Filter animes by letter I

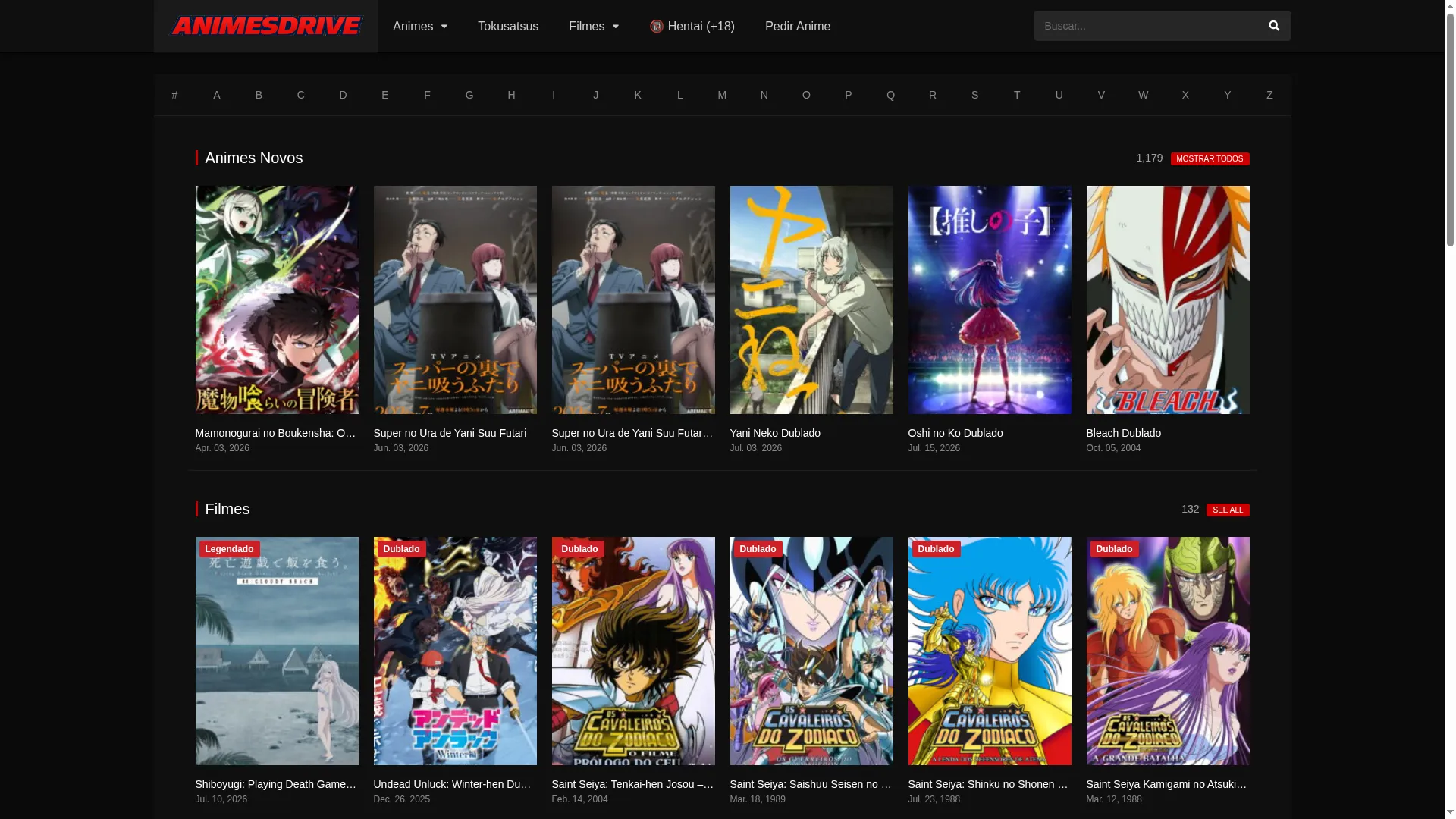[554, 95]
